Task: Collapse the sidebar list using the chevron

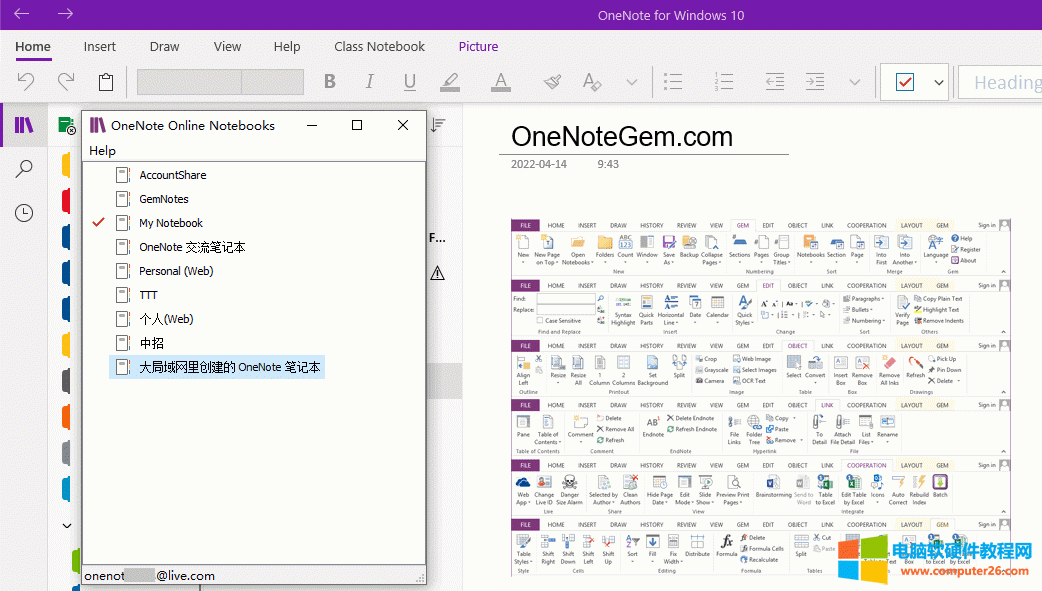Action: (66, 525)
